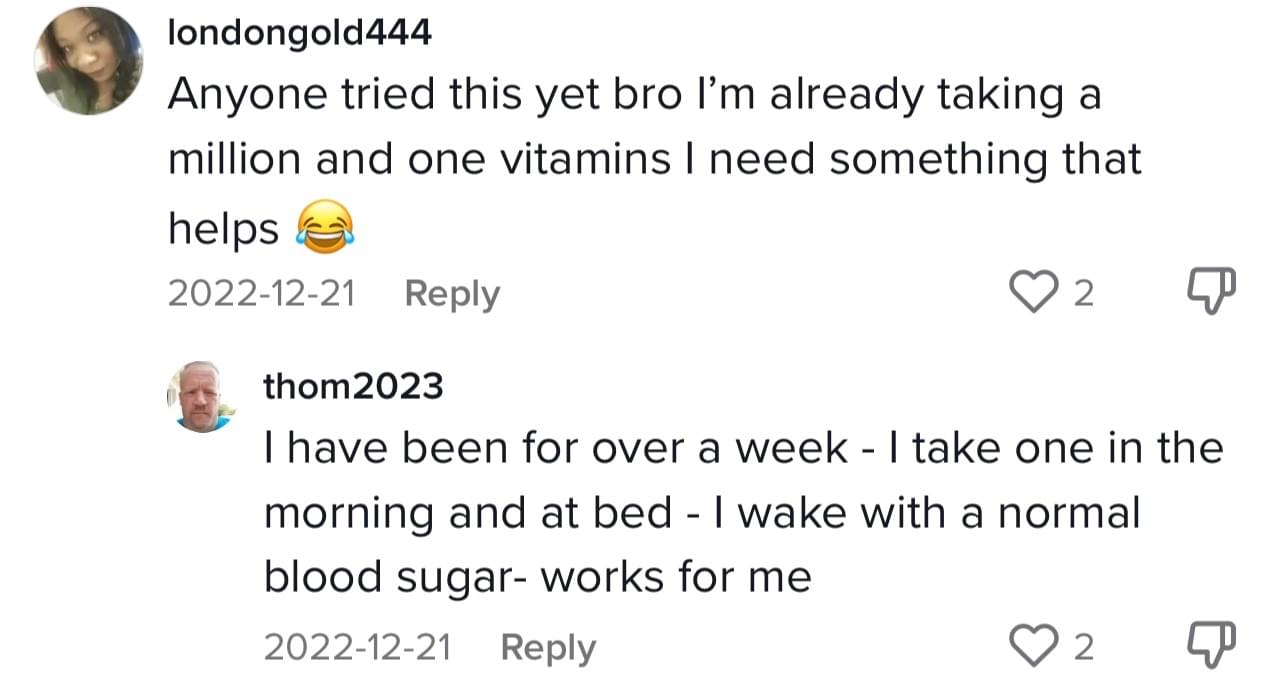The height and width of the screenshot is (685, 1283).
Task: Click the "I have been for over a week" line
Action: tap(742, 449)
